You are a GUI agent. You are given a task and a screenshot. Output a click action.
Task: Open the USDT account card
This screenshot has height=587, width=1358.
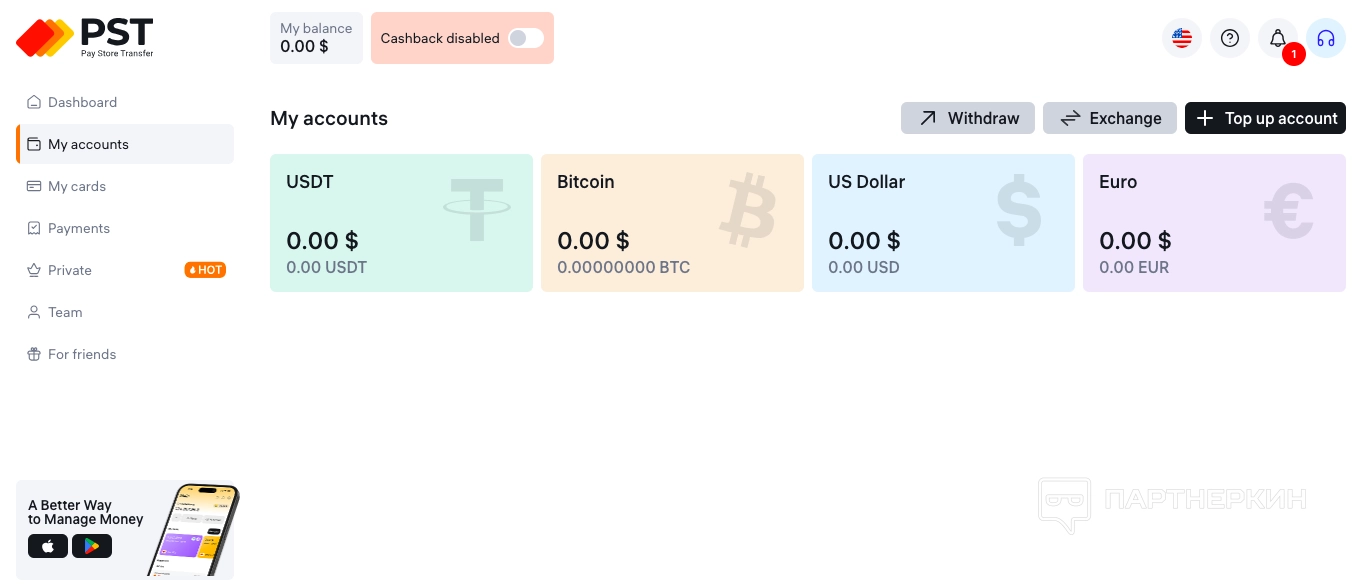coord(401,223)
